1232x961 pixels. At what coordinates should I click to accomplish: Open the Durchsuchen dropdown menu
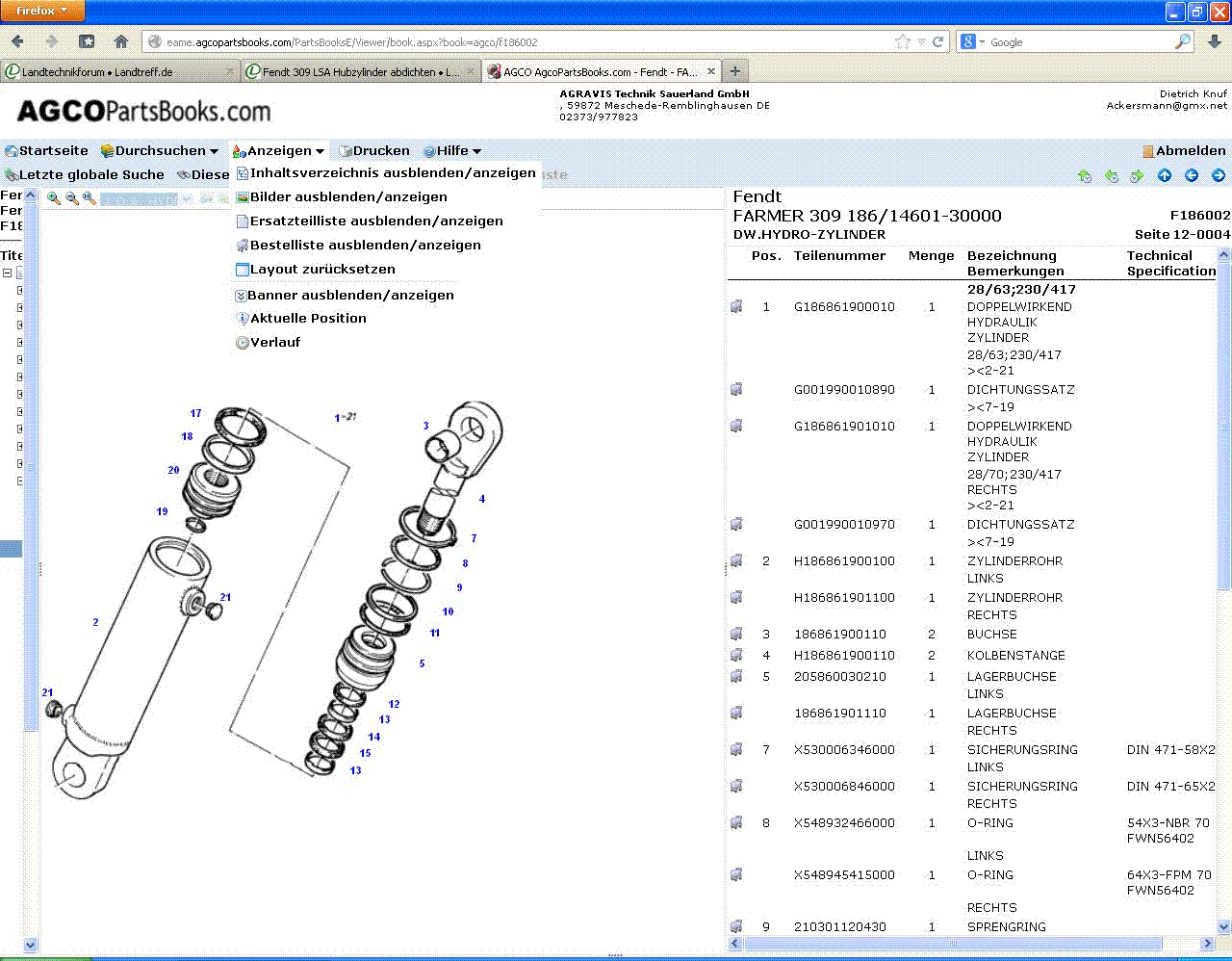[160, 151]
